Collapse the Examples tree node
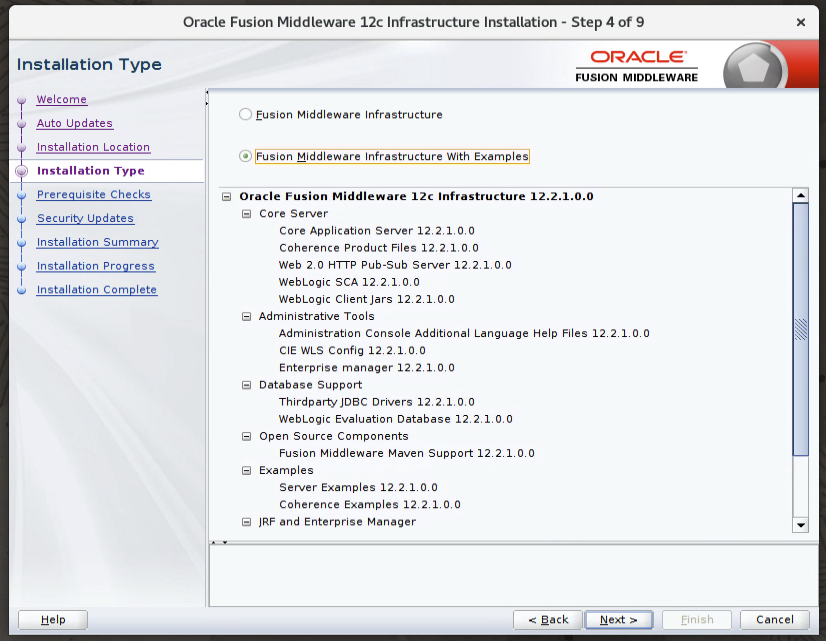 (x=246, y=470)
